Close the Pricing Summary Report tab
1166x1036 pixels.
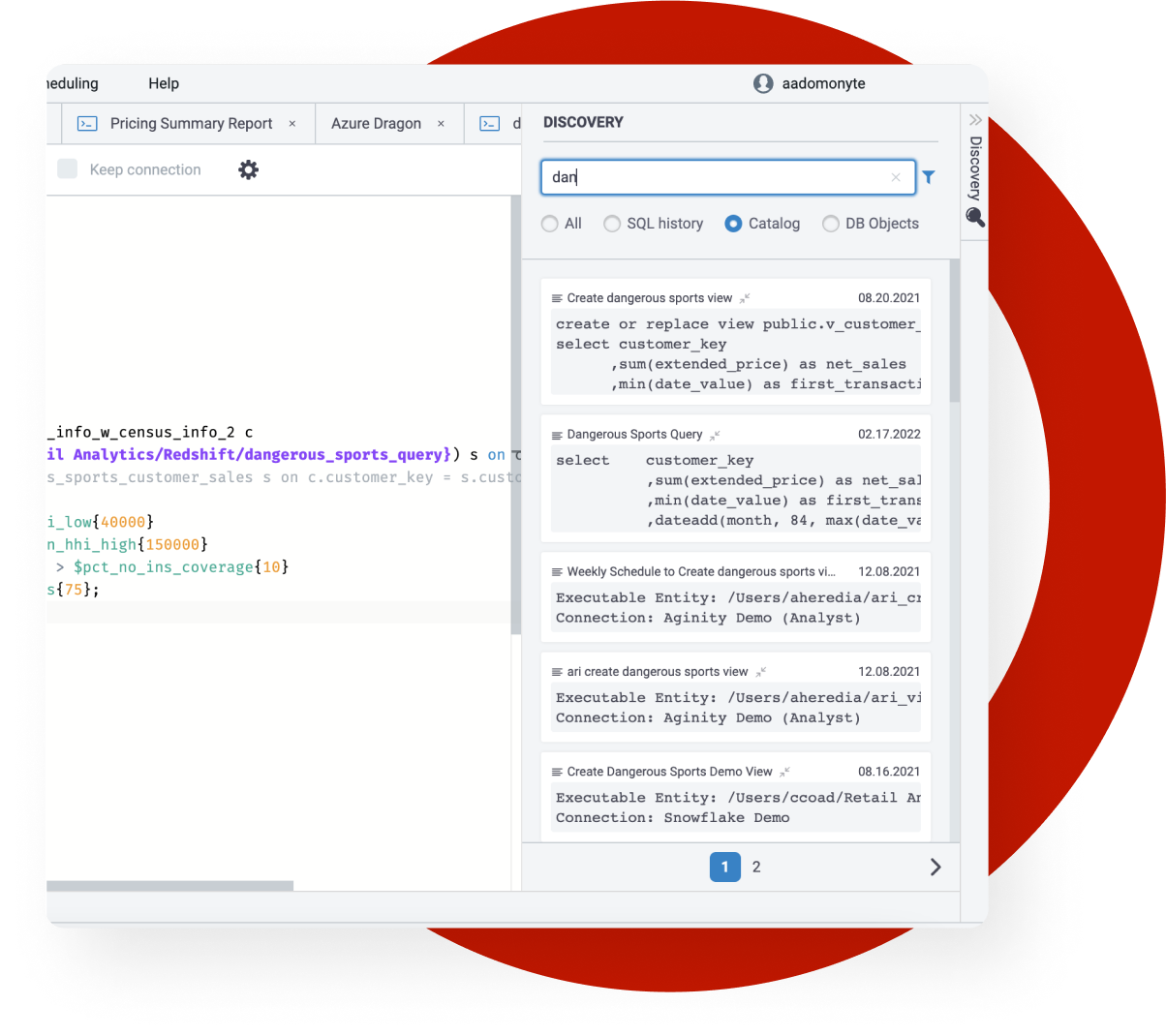(x=292, y=124)
